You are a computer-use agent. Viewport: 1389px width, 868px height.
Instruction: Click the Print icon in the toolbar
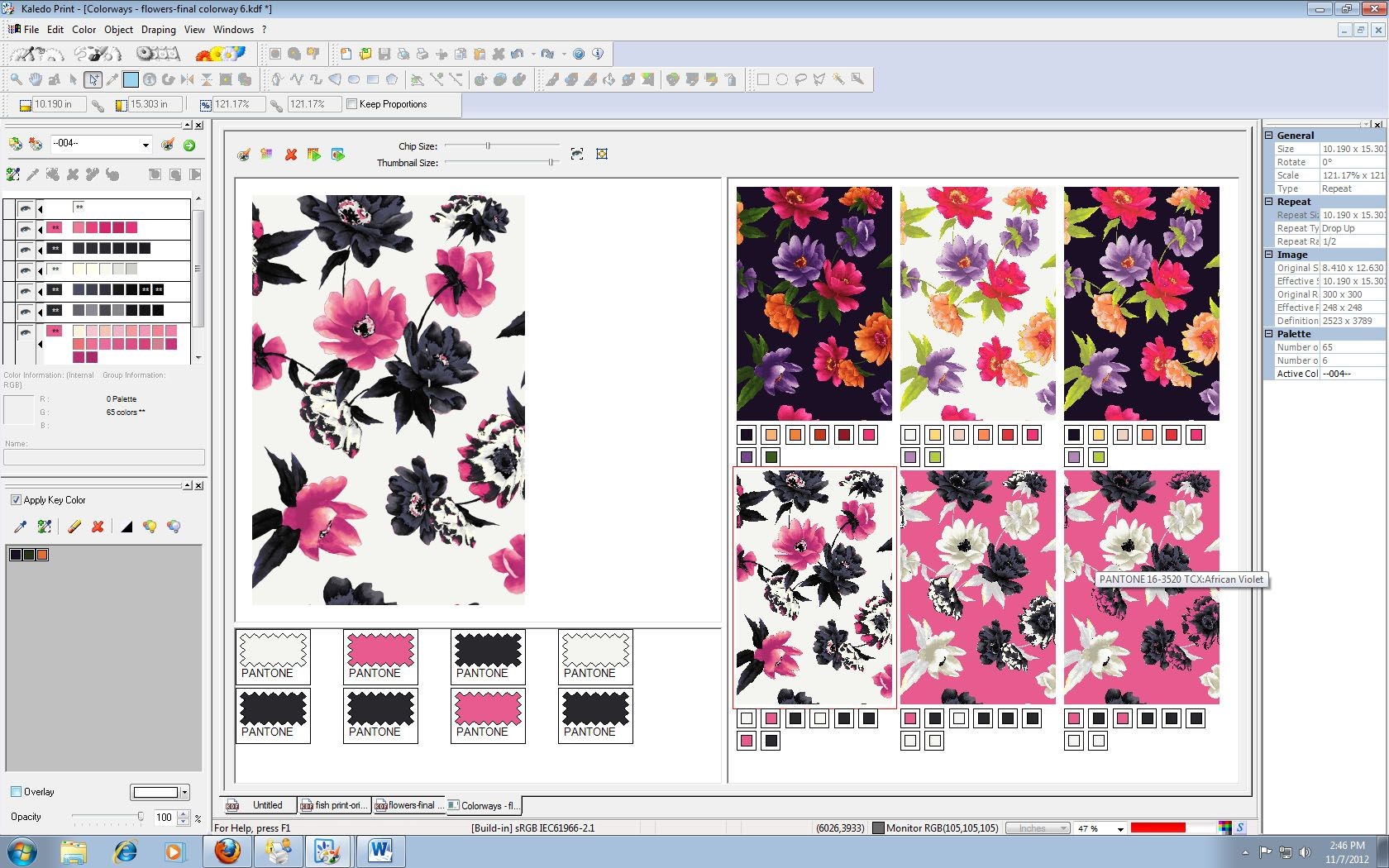pyautogui.click(x=422, y=55)
